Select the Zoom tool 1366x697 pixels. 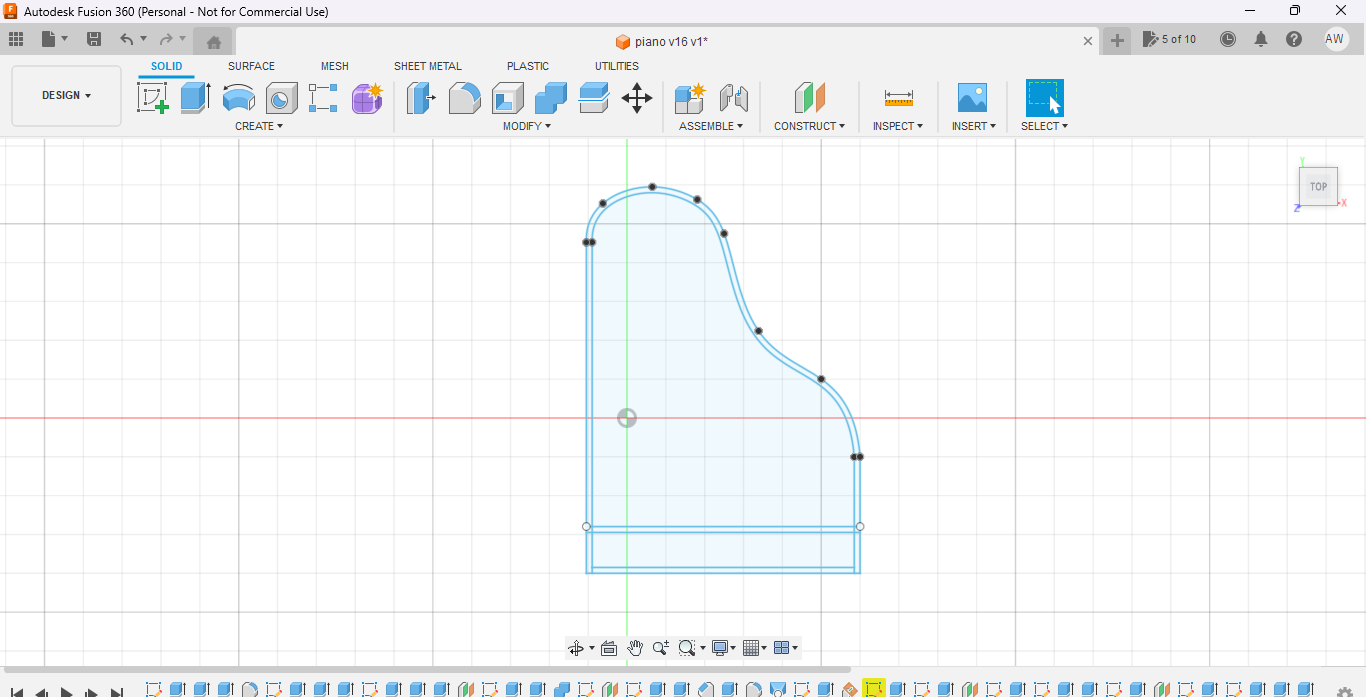(660, 648)
